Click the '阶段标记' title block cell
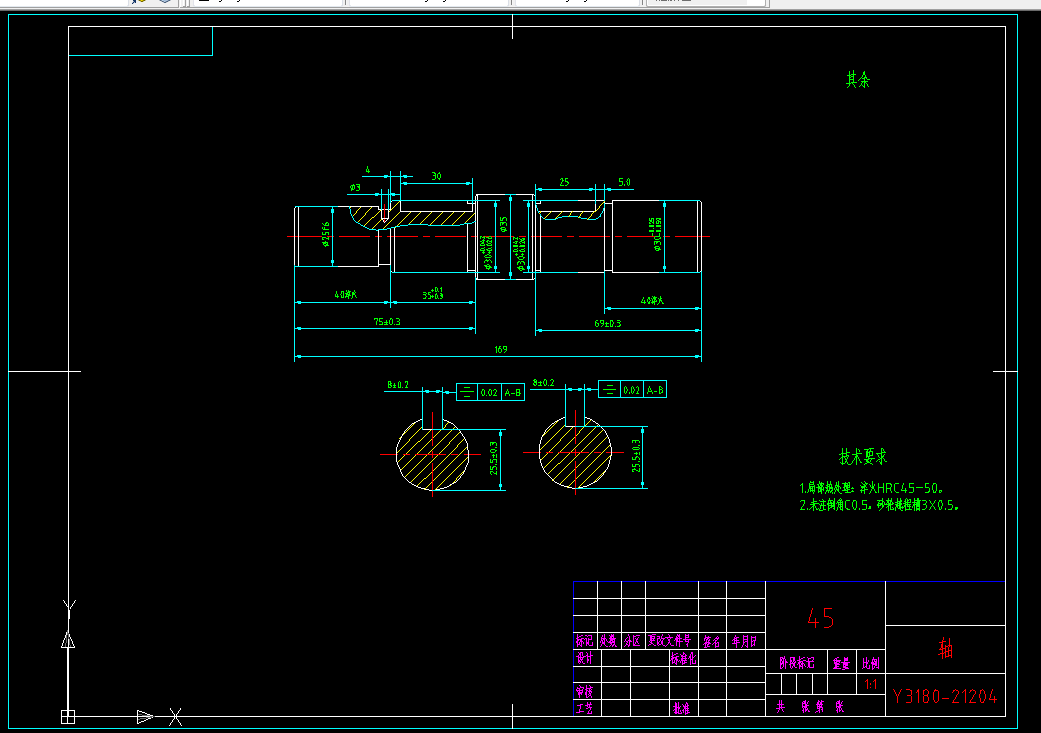Screen dimensions: 1041x733 (796, 663)
